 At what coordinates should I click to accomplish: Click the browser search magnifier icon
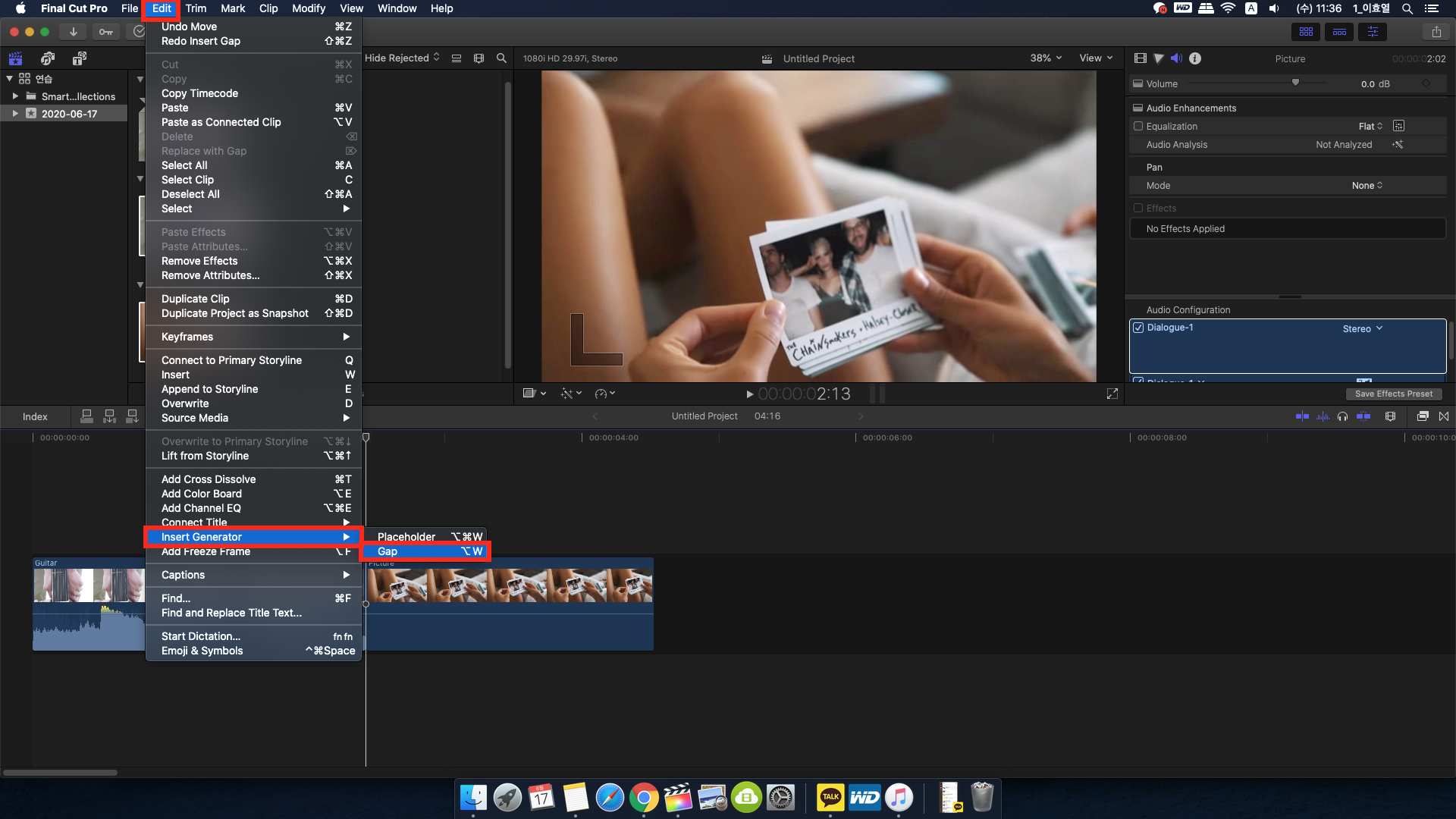point(501,58)
